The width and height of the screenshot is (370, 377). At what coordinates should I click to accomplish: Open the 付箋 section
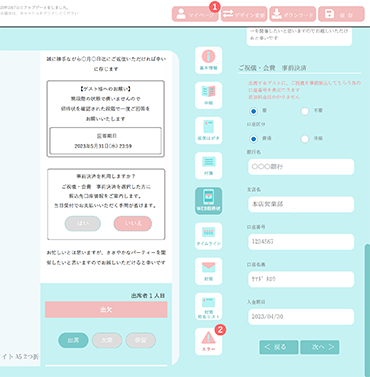point(209,166)
